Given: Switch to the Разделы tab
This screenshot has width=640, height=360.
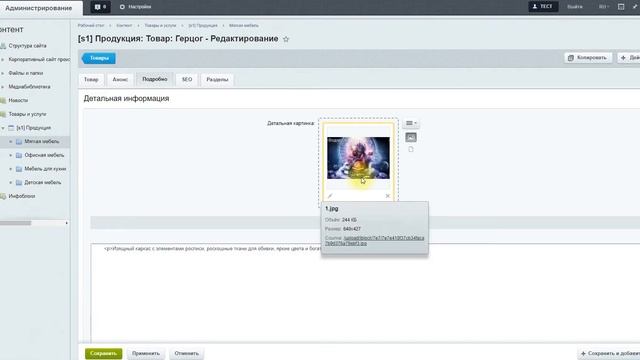Looking at the screenshot, I should (217, 80).
